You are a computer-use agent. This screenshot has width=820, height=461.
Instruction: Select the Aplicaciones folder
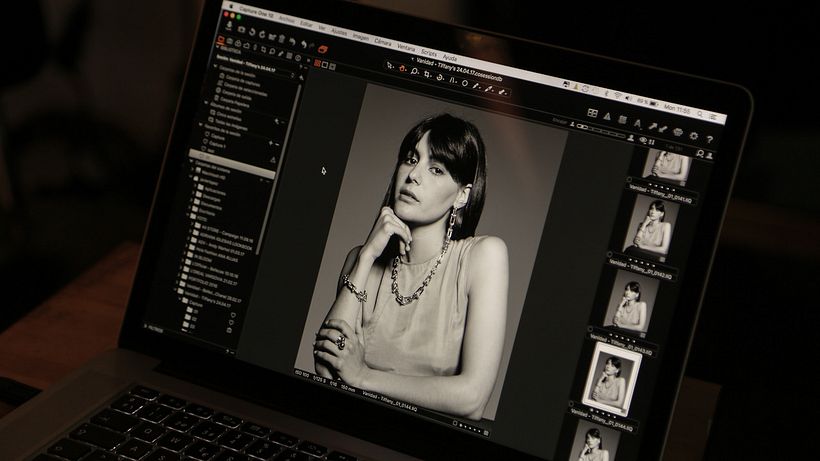tap(212, 191)
